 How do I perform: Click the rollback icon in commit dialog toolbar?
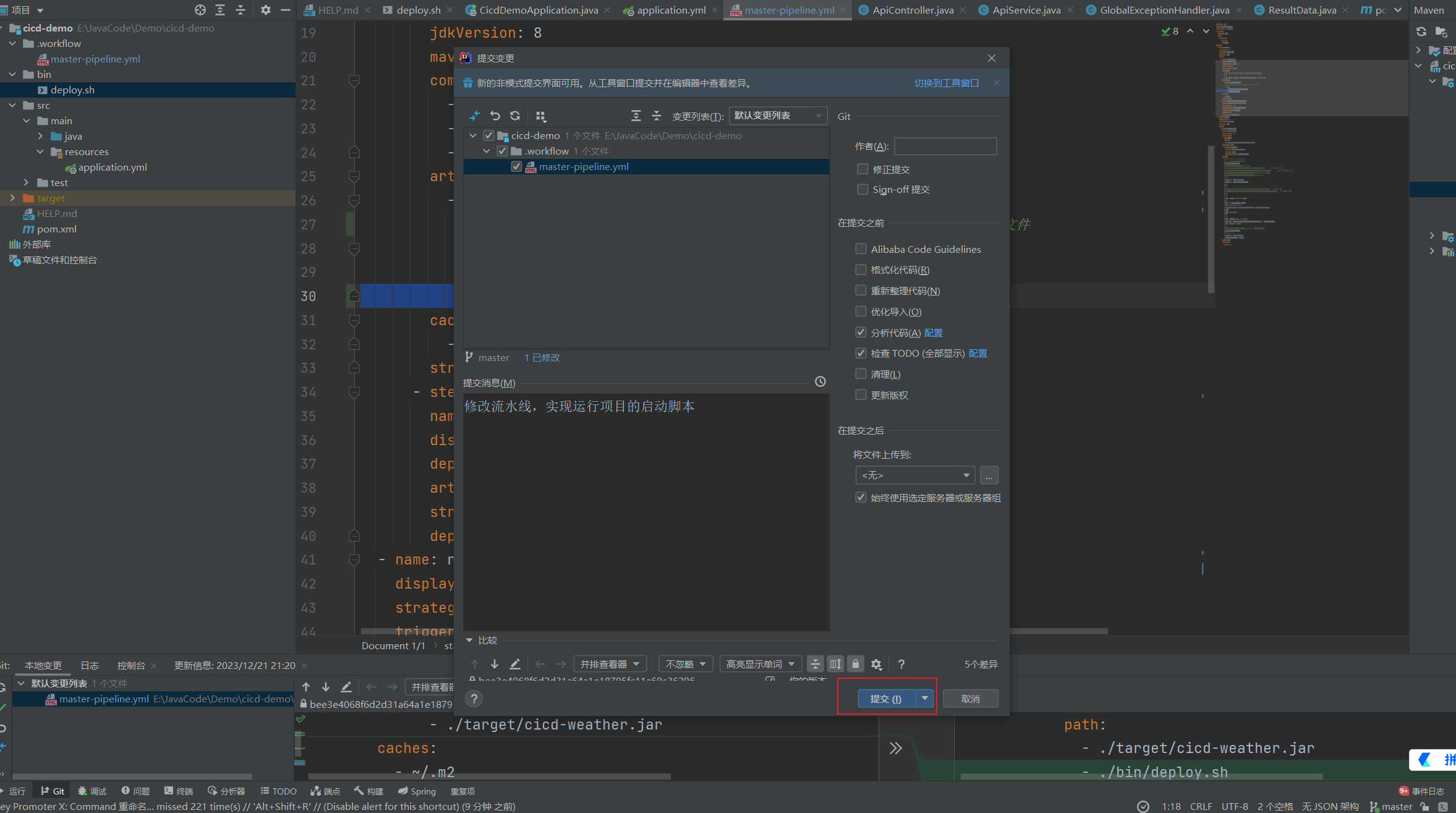[x=495, y=116]
